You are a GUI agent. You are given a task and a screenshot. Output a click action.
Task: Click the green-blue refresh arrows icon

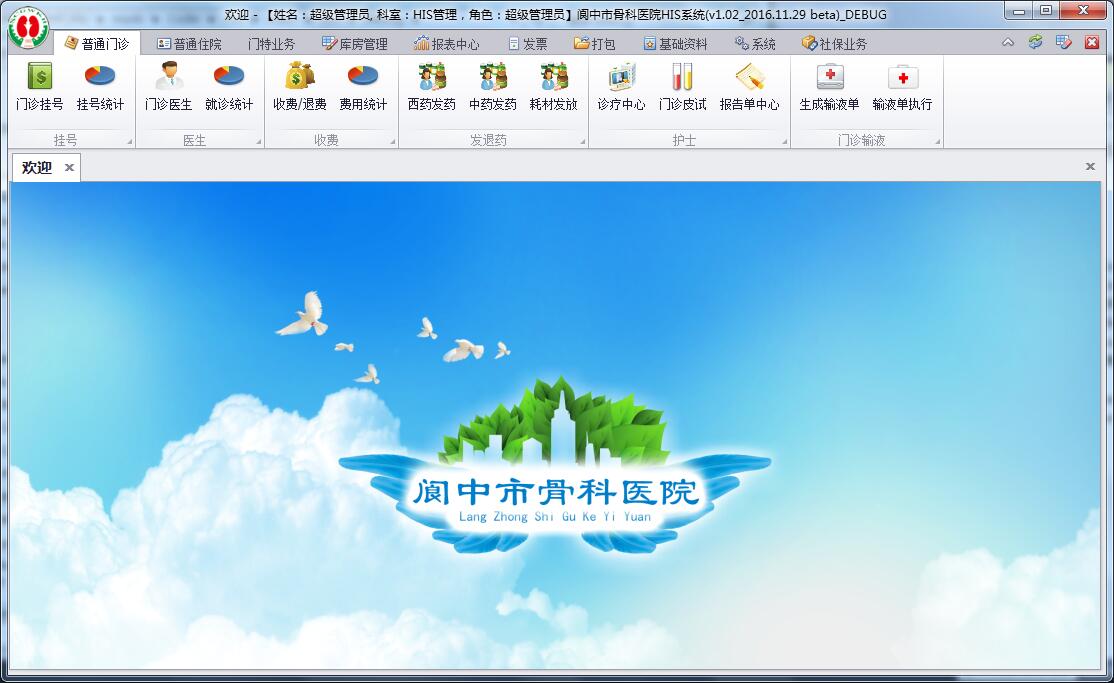(x=1035, y=43)
